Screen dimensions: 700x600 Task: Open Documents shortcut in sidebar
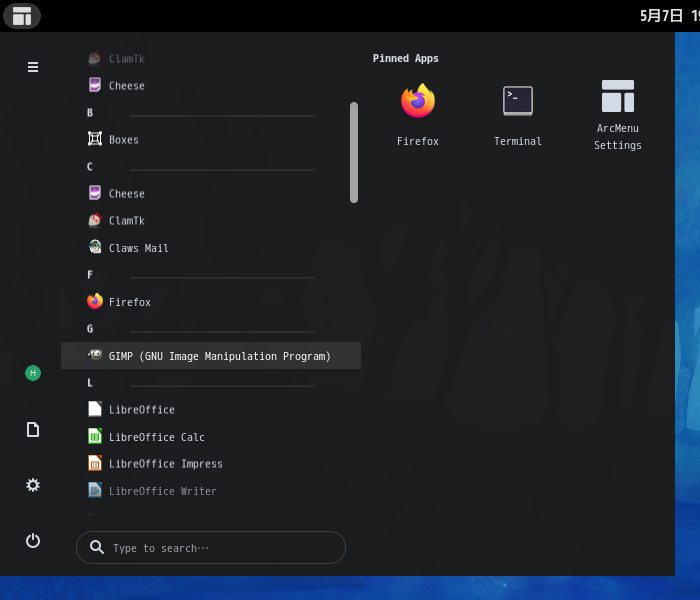click(x=33, y=429)
